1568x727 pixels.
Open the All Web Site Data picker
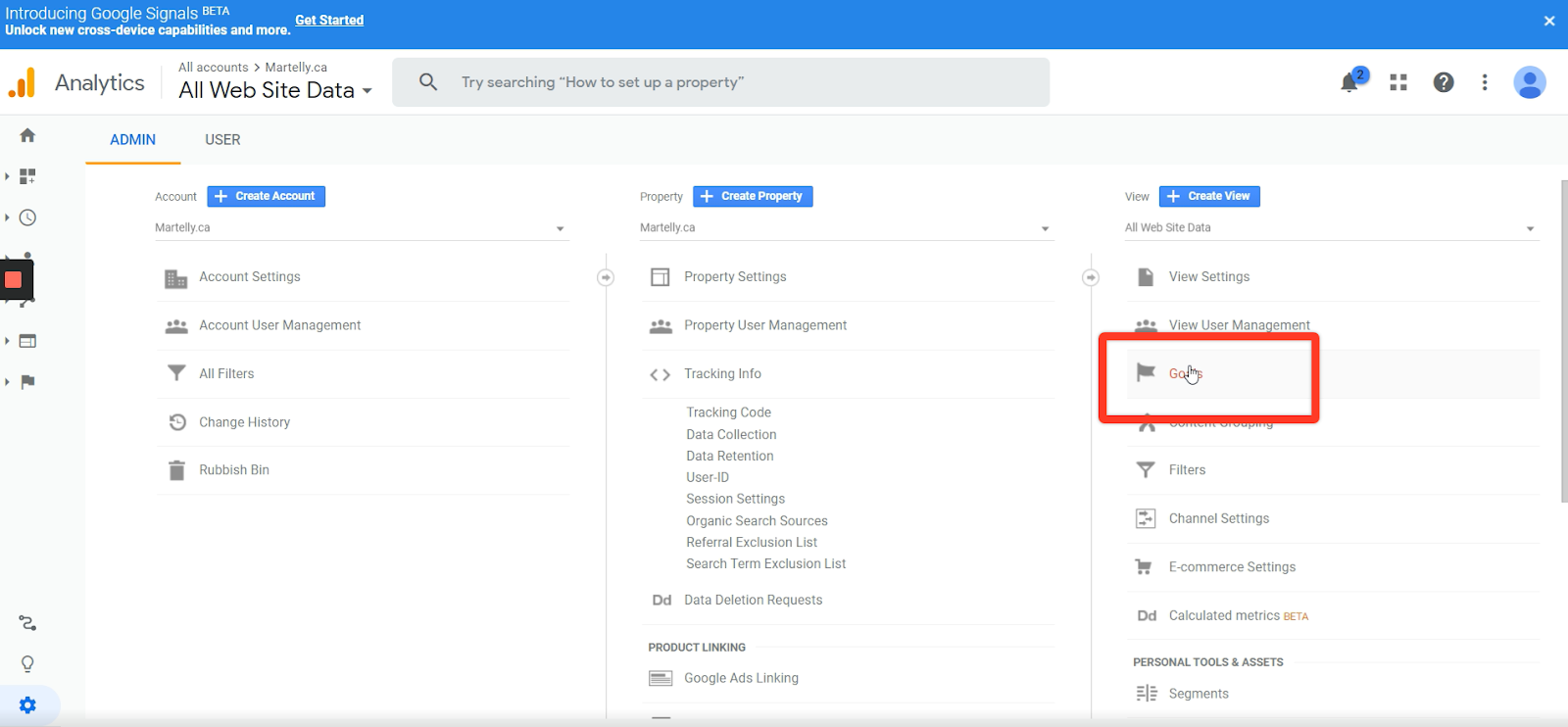click(275, 90)
